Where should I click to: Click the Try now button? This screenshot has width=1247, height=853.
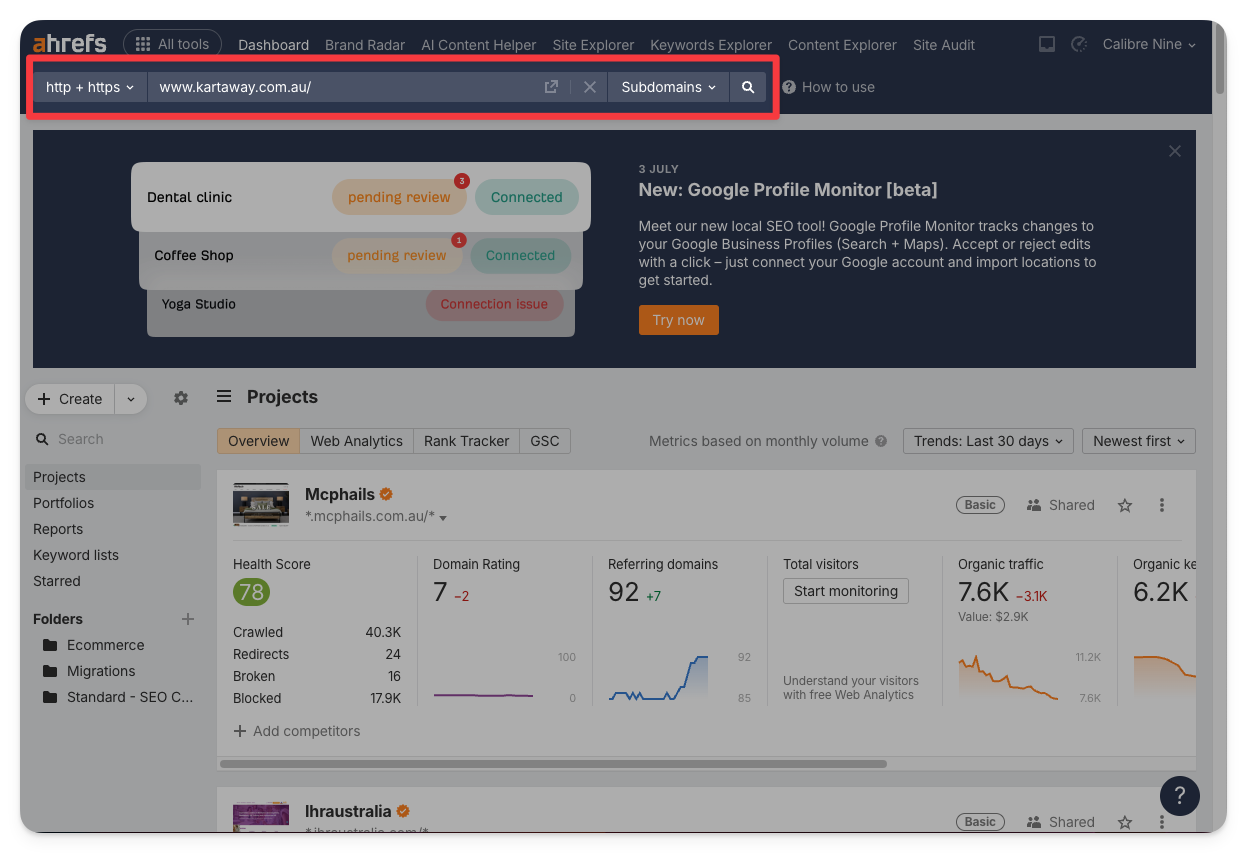[678, 320]
